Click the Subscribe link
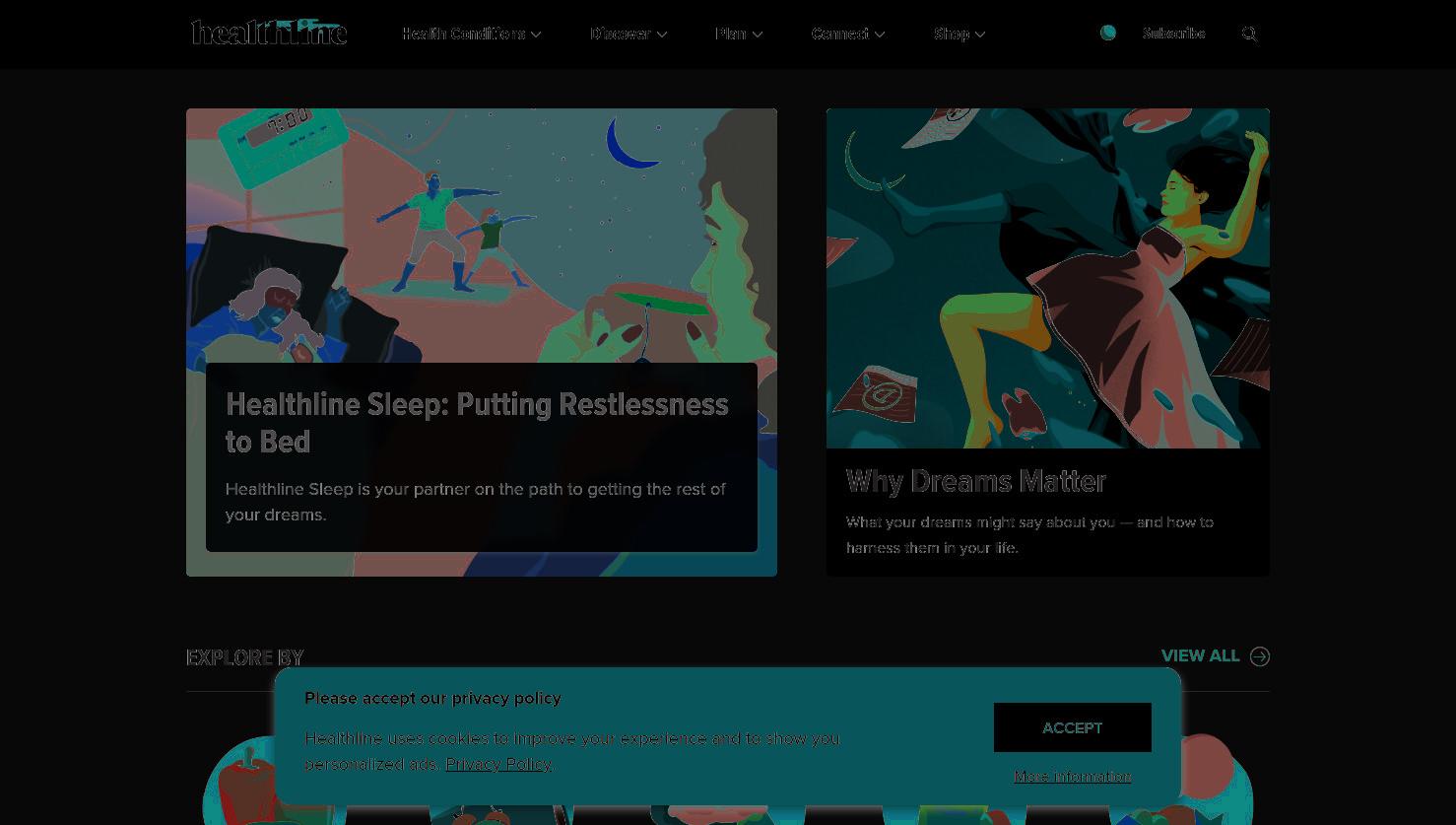The height and width of the screenshot is (825, 1456). pyautogui.click(x=1173, y=34)
